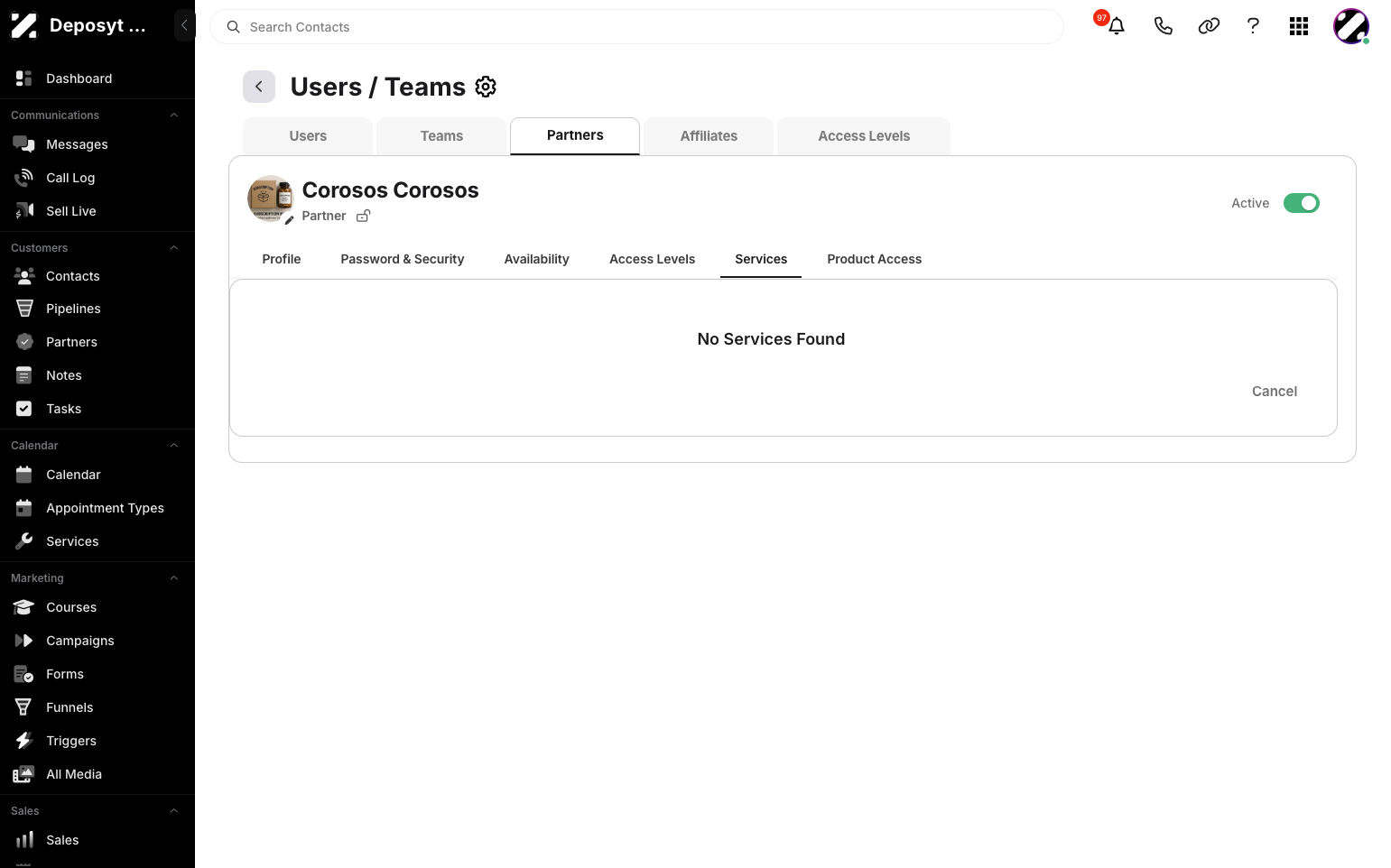Image resolution: width=1391 pixels, height=868 pixels.
Task: Open the links chain icon
Action: click(x=1209, y=26)
